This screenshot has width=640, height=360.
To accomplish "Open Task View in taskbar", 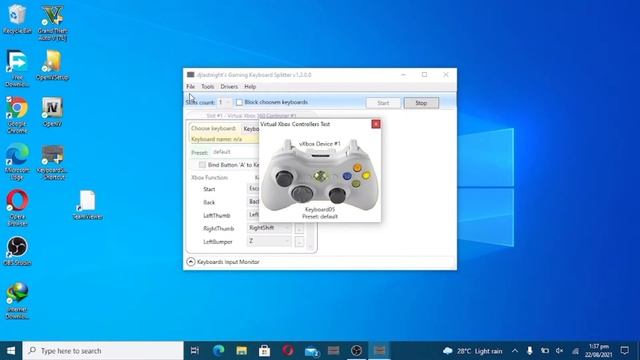I will (195, 351).
